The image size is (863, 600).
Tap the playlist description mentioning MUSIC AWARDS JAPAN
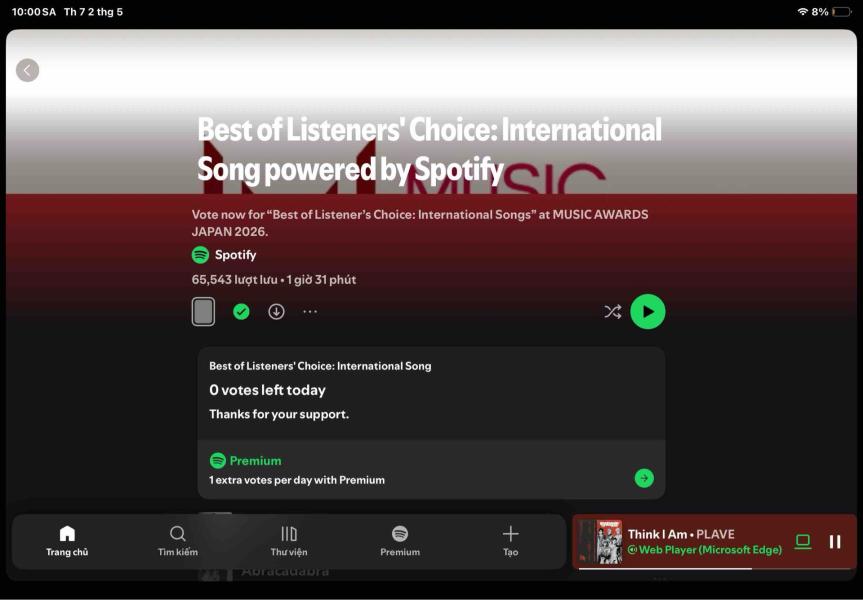click(x=420, y=222)
